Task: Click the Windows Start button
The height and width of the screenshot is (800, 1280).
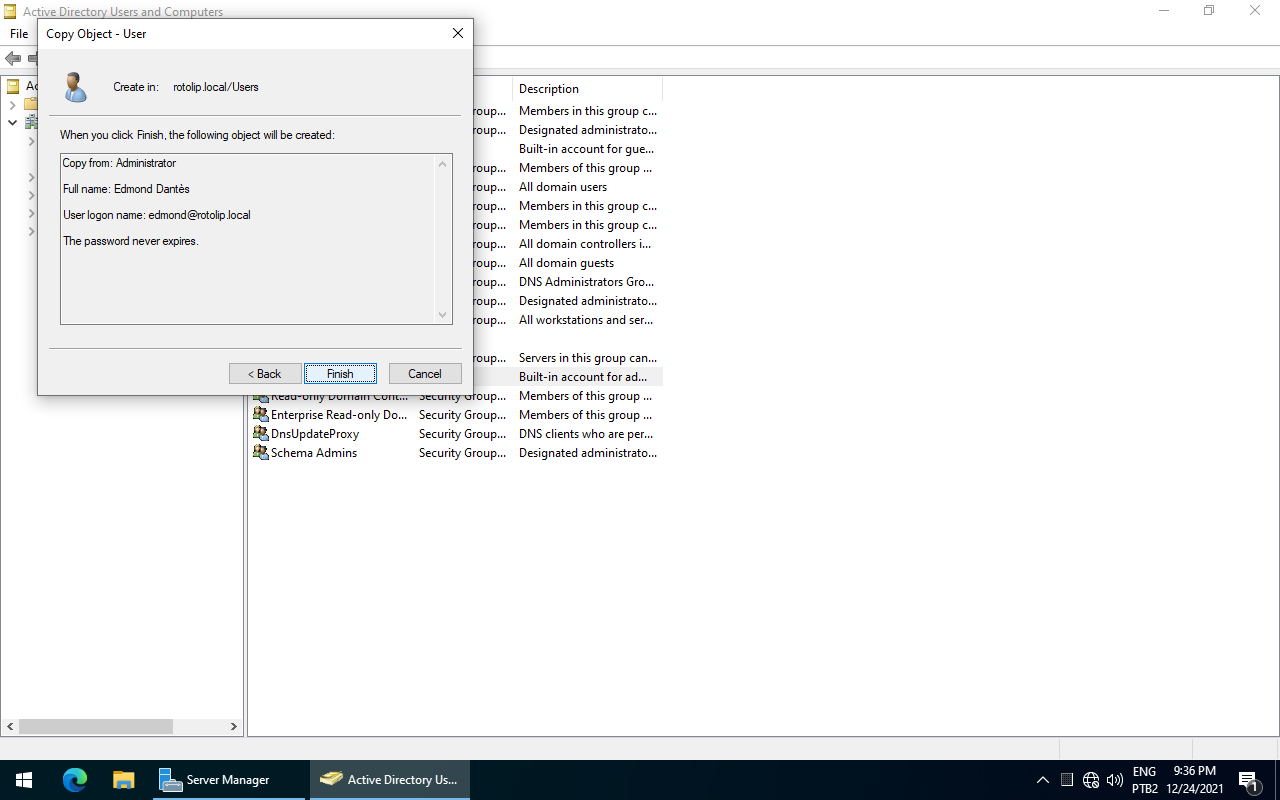Action: [x=23, y=779]
